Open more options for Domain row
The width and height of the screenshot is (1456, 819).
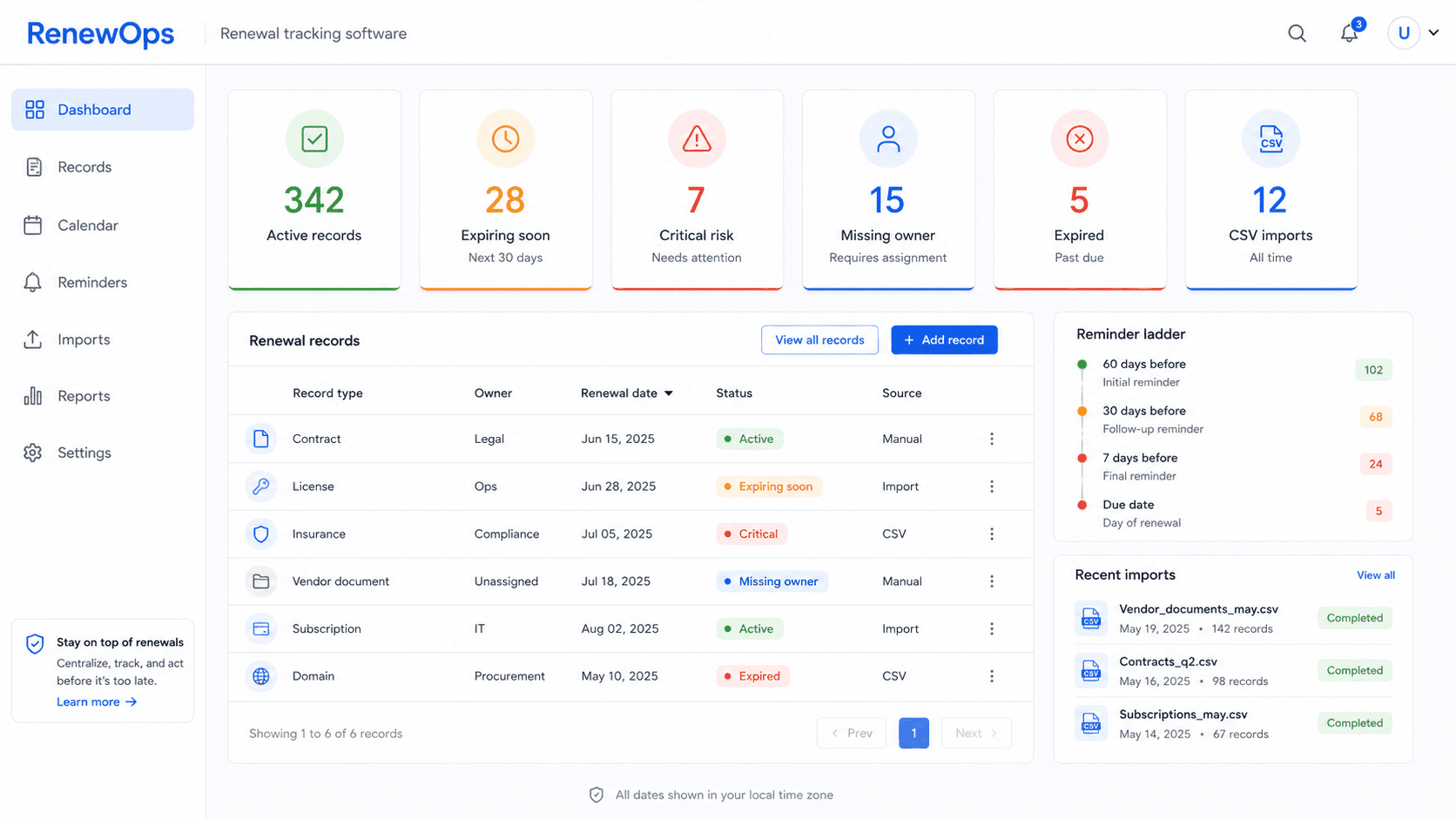click(x=991, y=676)
